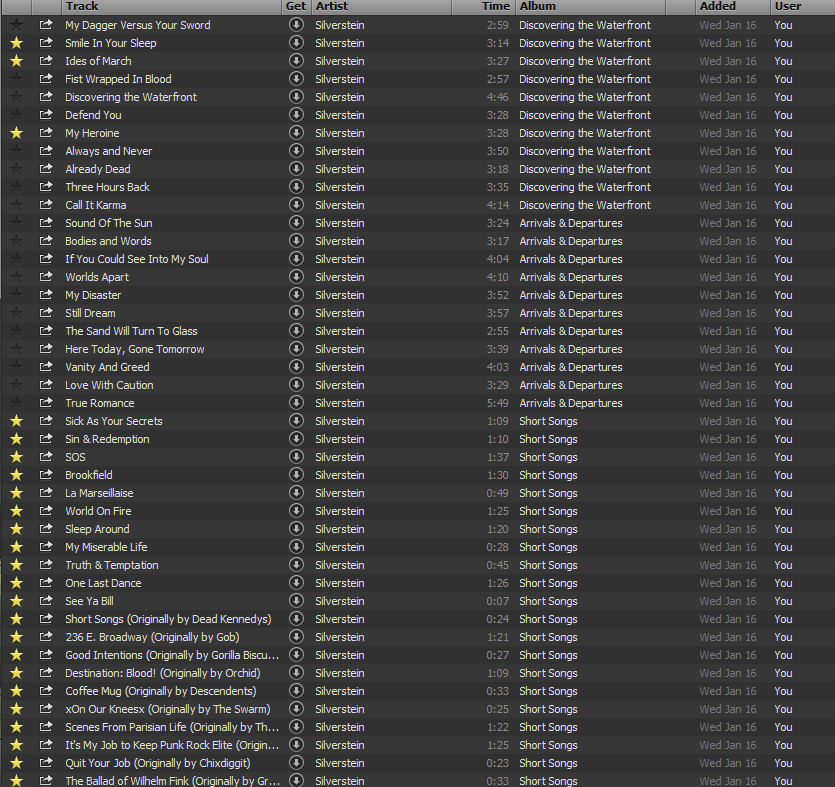Viewport: 835px width, 787px height.
Task: Download icon for Truth & Temptation
Action: pos(296,564)
